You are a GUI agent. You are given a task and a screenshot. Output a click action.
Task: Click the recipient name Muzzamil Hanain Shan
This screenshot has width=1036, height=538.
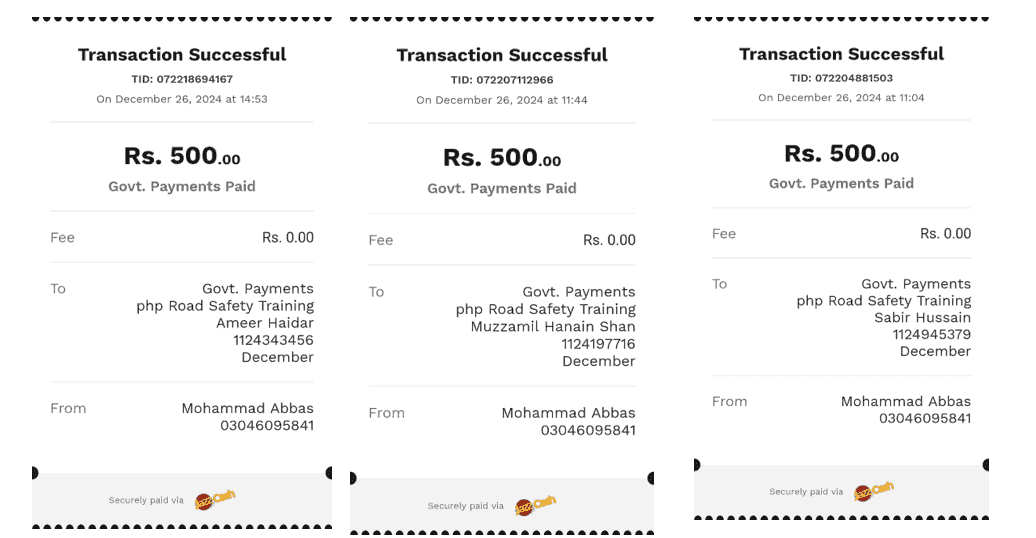[553, 327]
